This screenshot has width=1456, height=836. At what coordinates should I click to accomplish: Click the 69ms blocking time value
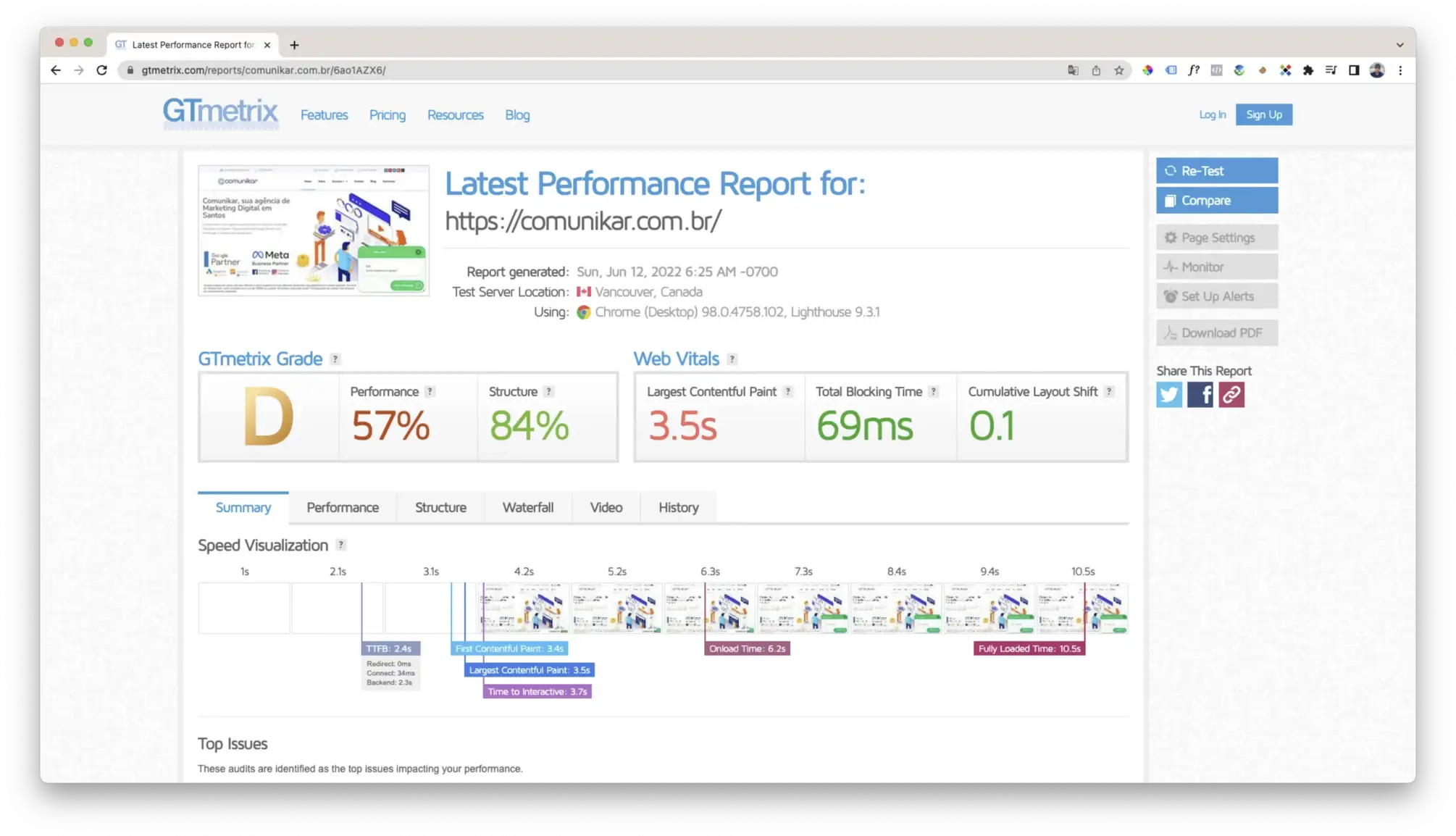point(864,426)
